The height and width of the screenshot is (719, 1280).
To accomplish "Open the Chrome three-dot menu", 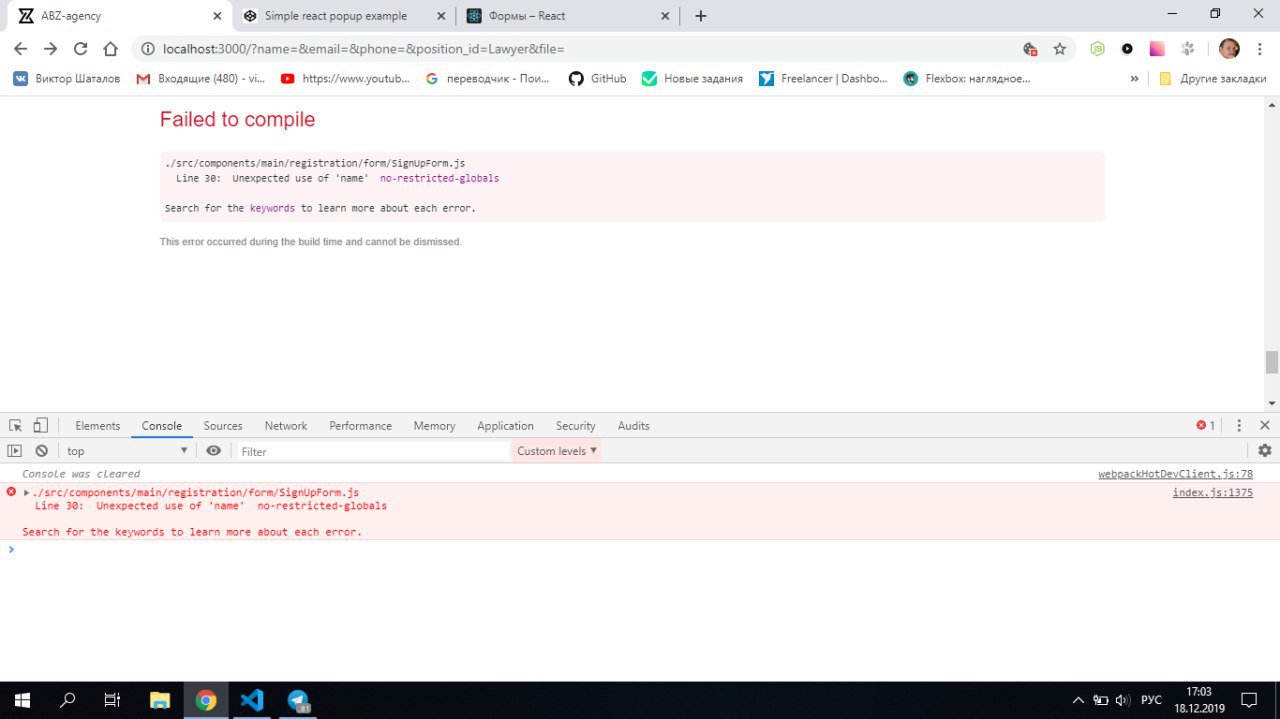I will pos(1259,48).
